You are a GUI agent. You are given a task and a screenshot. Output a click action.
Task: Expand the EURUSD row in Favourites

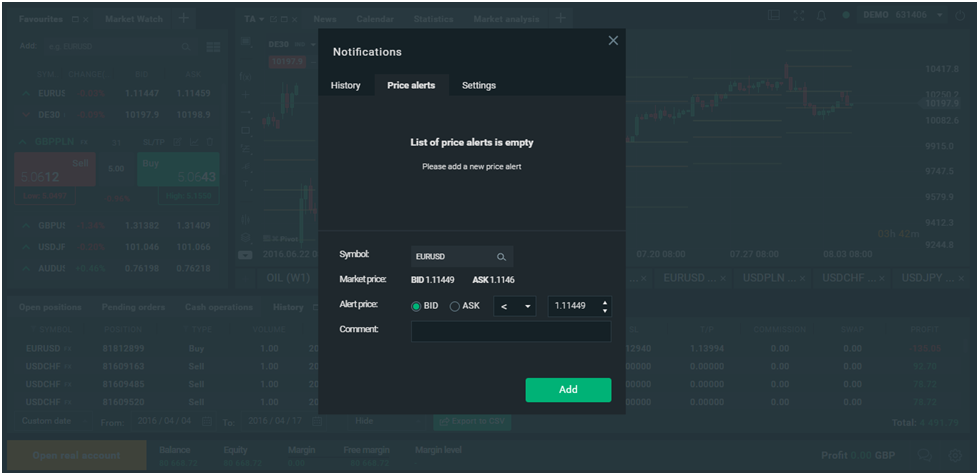click(x=26, y=94)
